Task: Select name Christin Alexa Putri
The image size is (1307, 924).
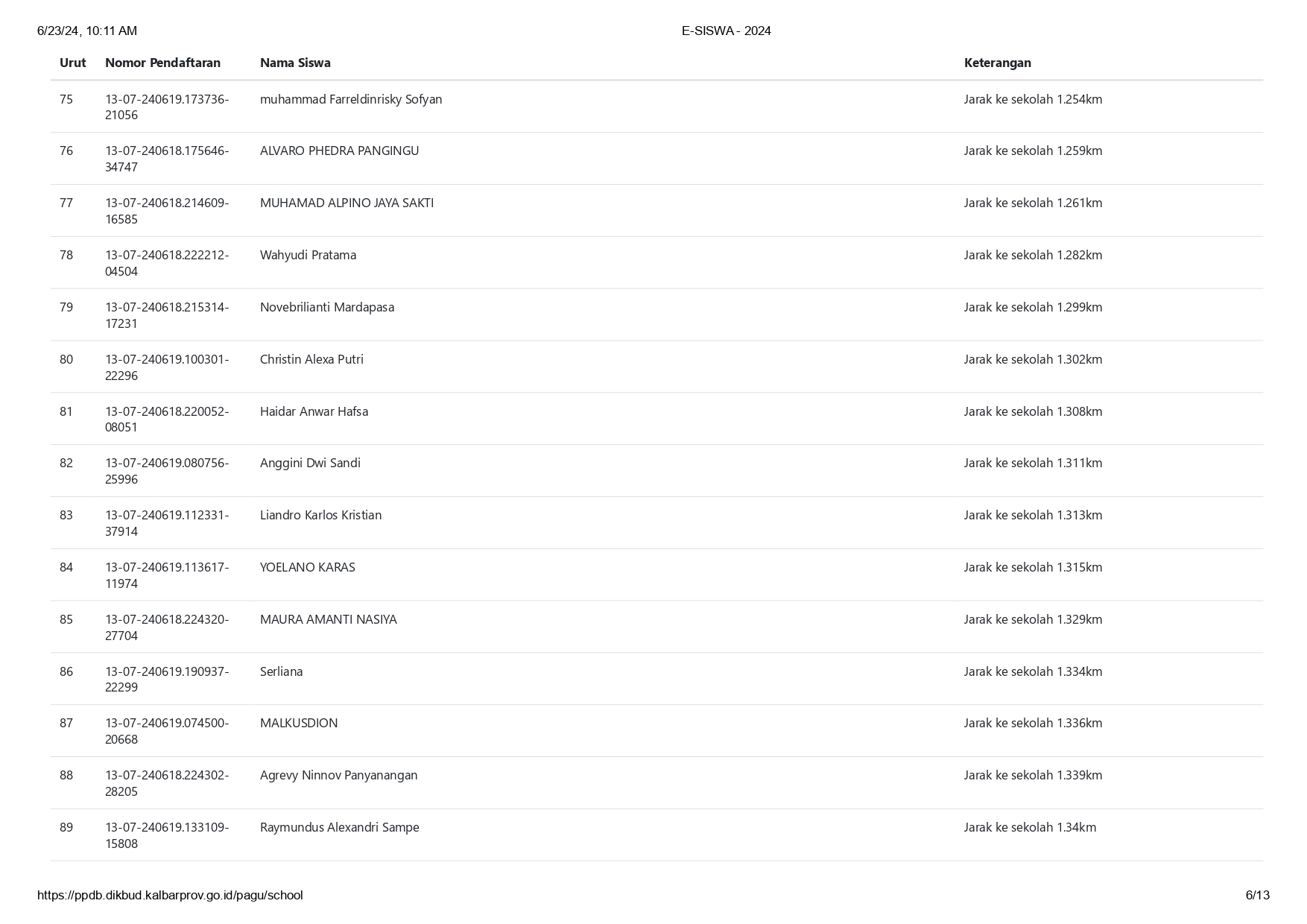Action: [311, 359]
